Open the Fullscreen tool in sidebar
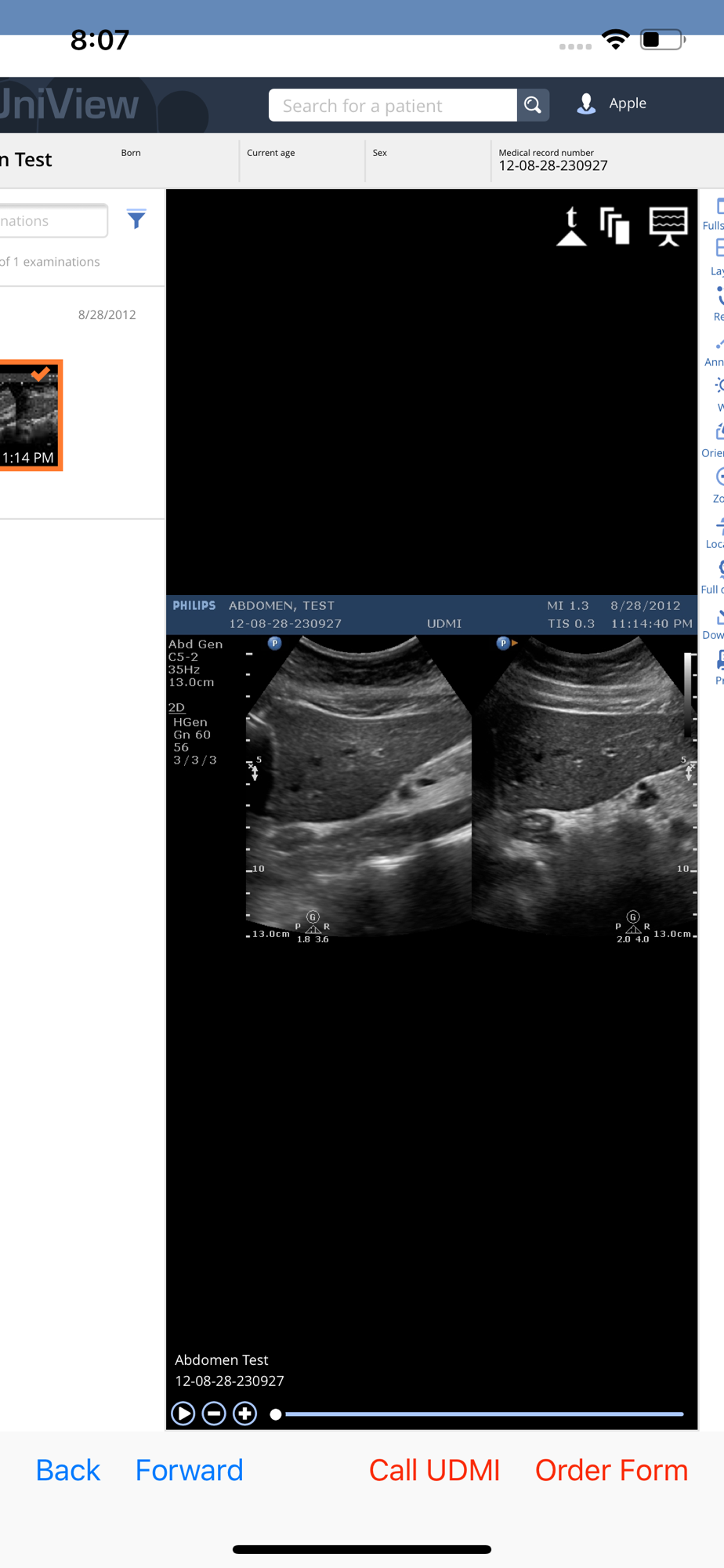Screen dimensions: 724x1568 click(x=715, y=213)
